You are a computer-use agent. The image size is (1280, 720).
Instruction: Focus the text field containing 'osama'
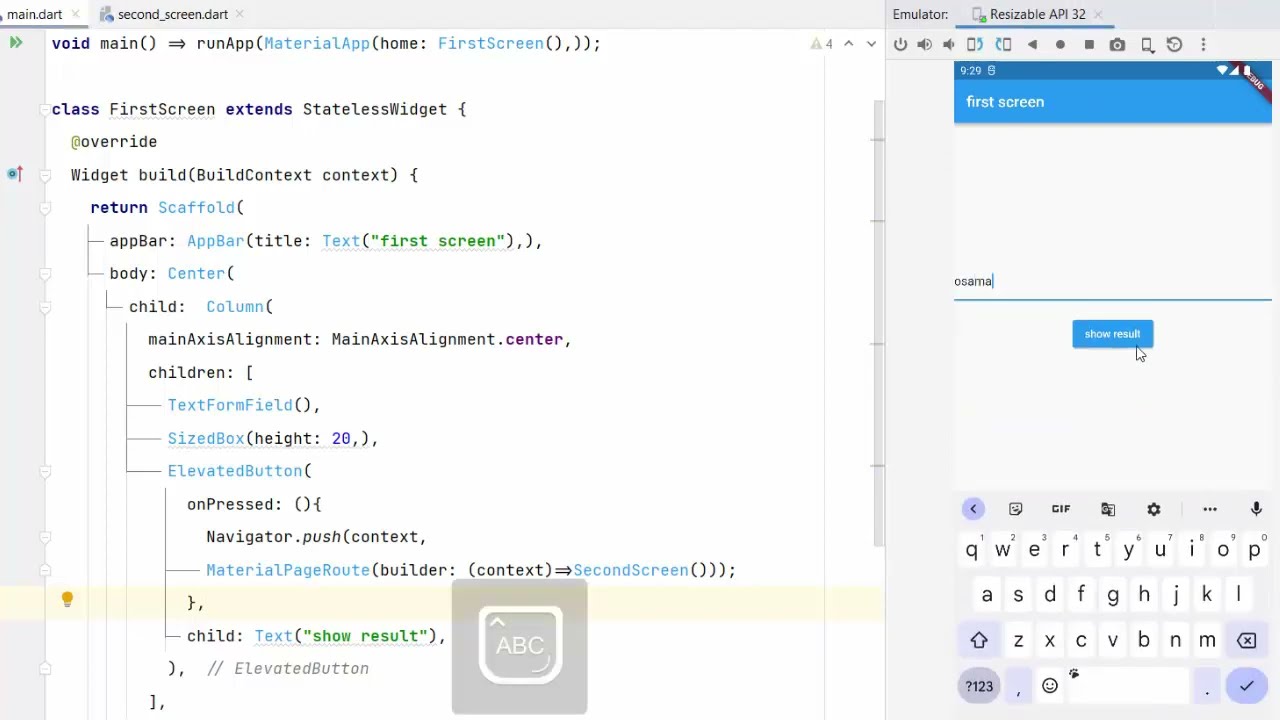click(x=1112, y=281)
